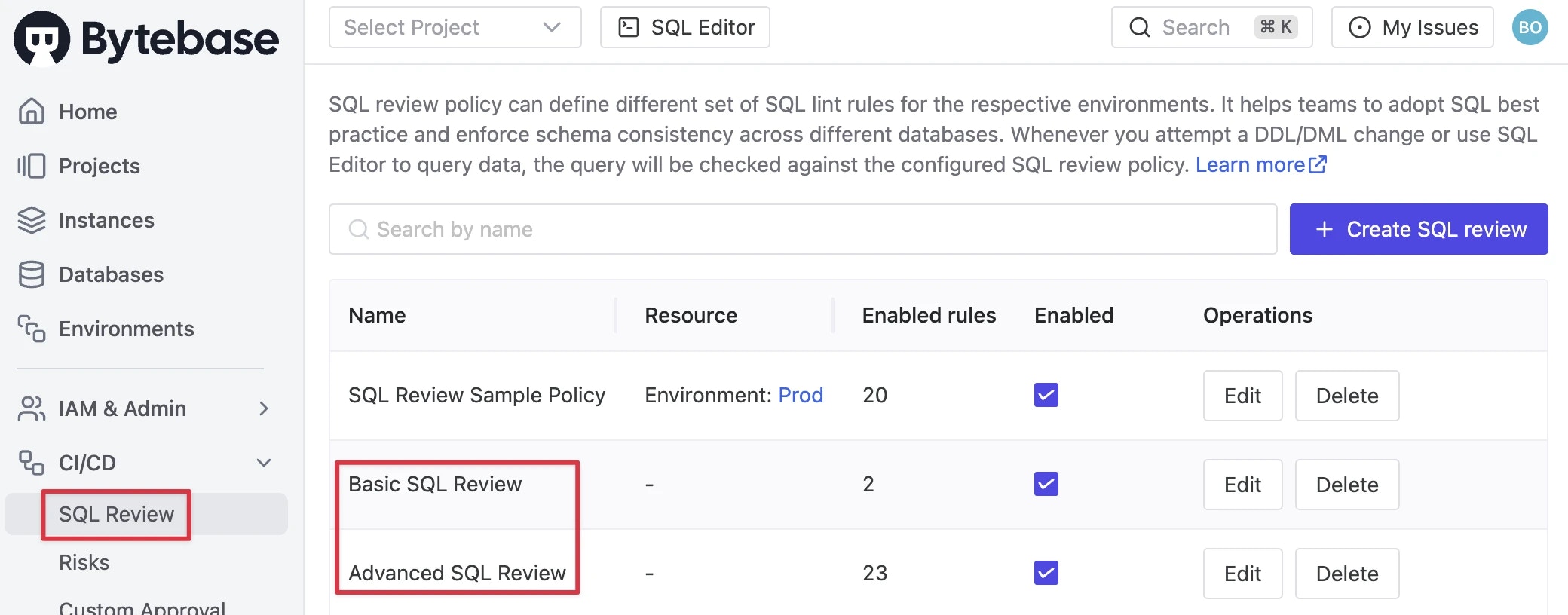Open Custom Approval under CI/CD

[142, 607]
